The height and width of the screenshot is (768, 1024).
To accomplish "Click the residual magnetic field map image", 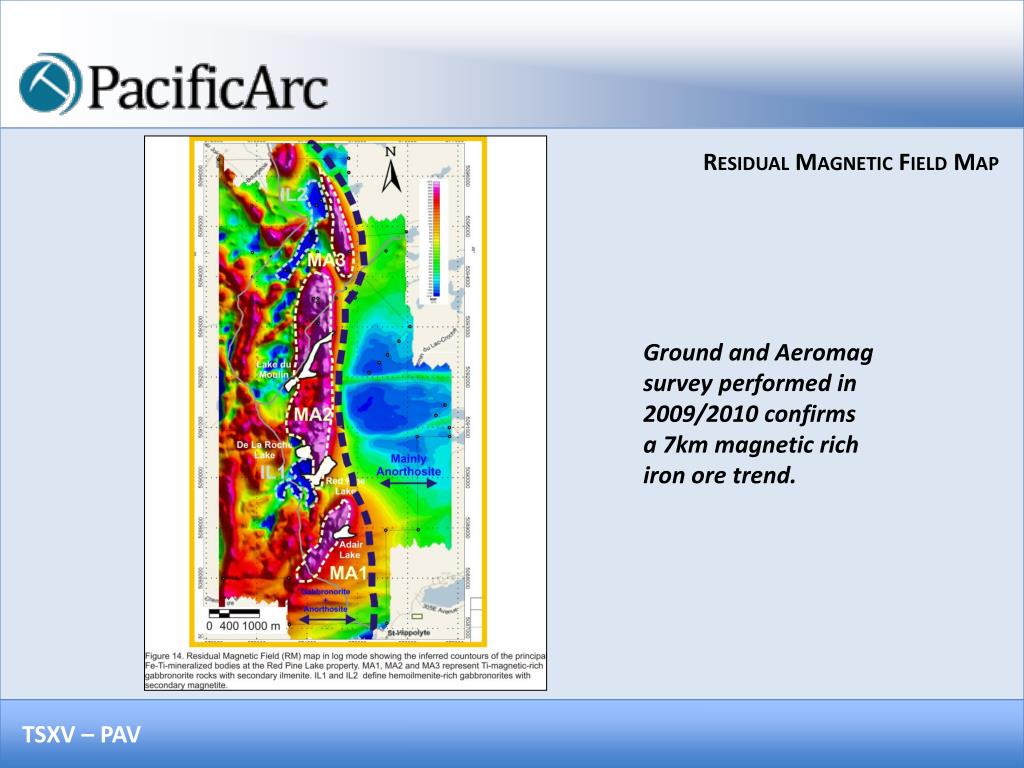I will tap(338, 391).
